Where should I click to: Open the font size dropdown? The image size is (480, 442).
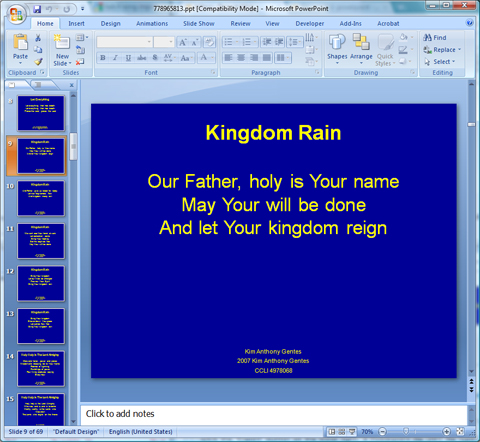tap(171, 42)
